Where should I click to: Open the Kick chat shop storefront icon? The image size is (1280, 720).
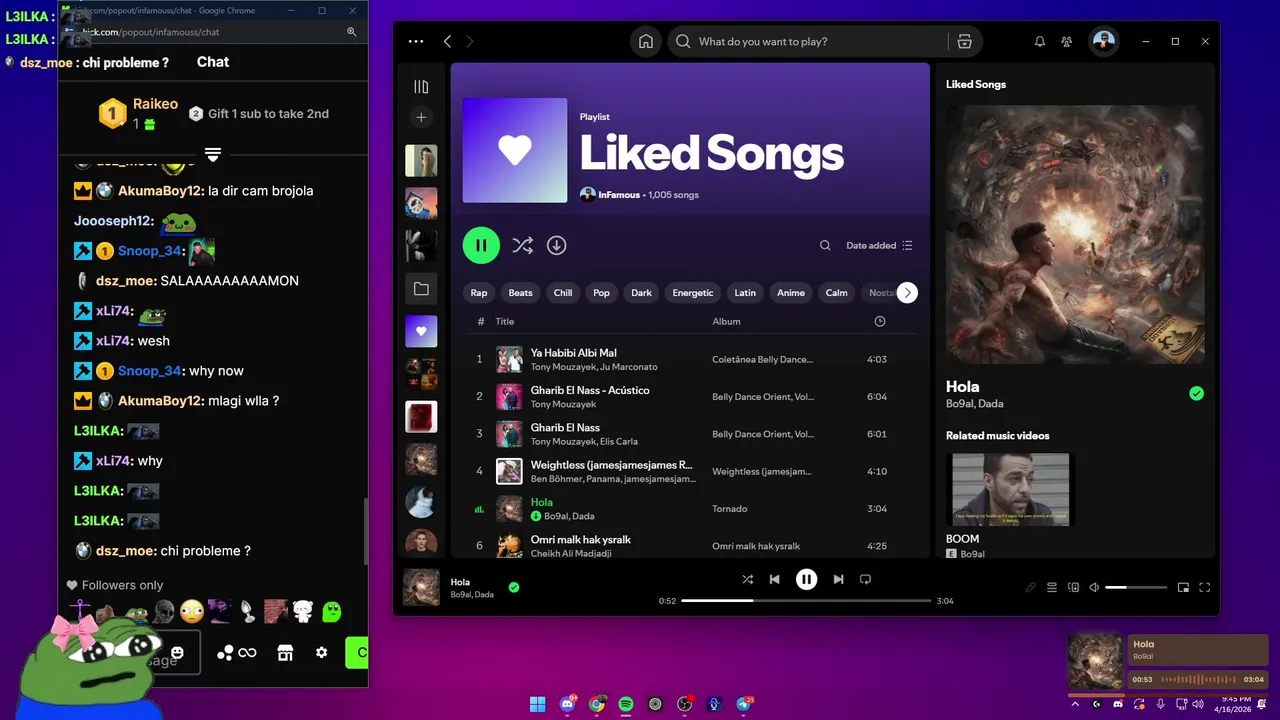[x=285, y=652]
